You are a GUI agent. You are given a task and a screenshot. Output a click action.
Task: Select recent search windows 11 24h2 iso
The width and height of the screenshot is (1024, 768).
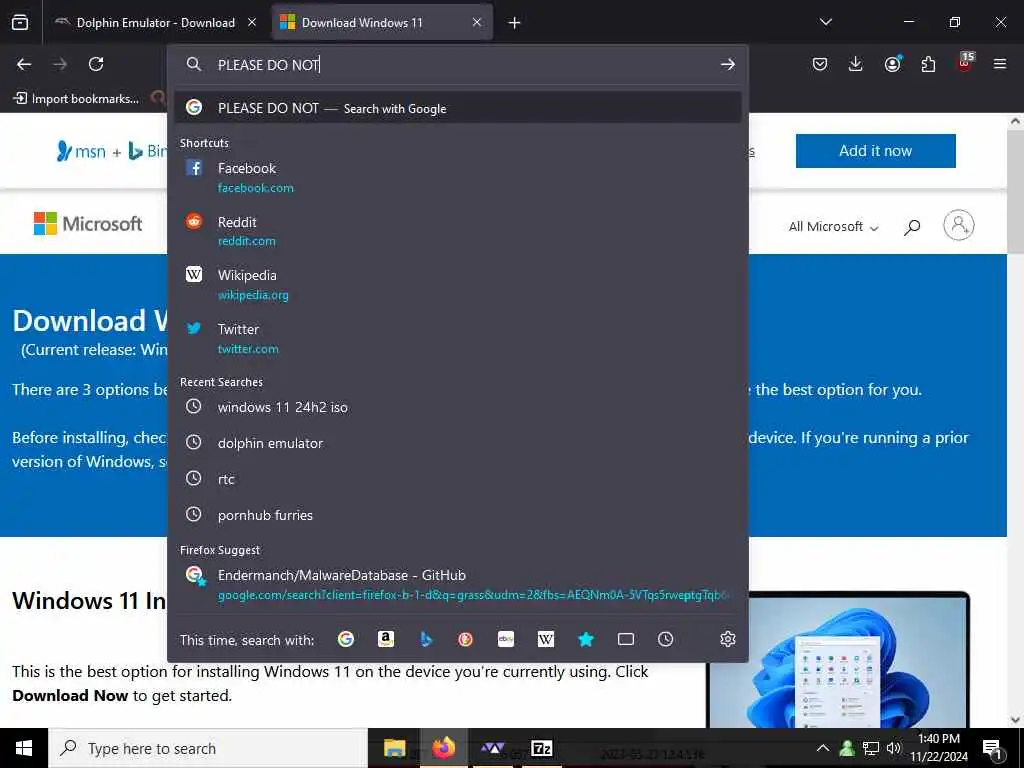458,407
